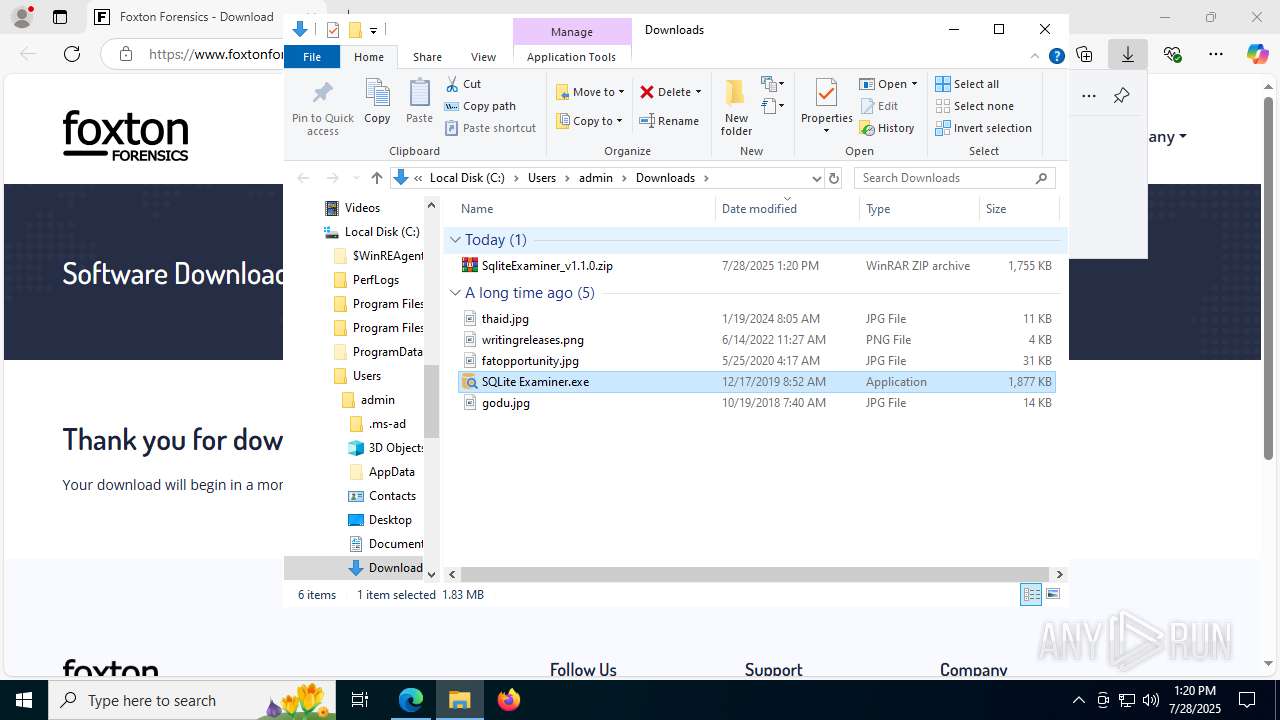This screenshot has height=720, width=1280.
Task: Open Application Tools tab
Action: pos(572,57)
